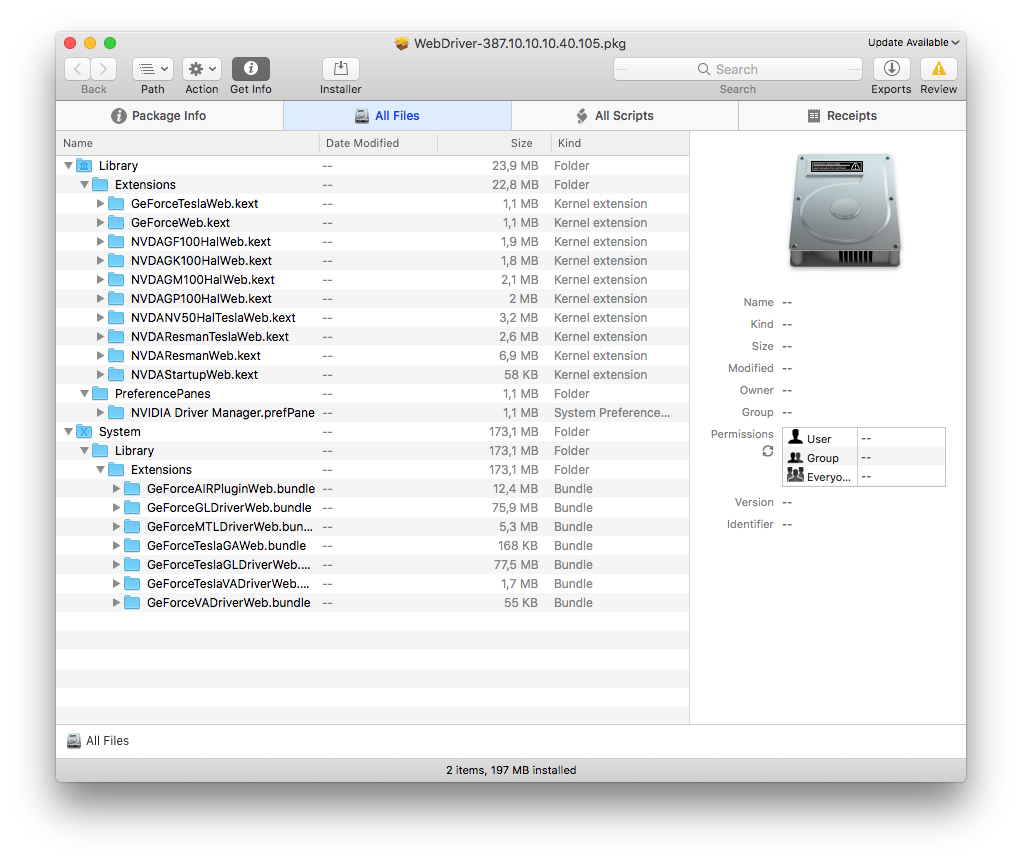
Task: Select the Everyone permissions row
Action: tap(864, 476)
